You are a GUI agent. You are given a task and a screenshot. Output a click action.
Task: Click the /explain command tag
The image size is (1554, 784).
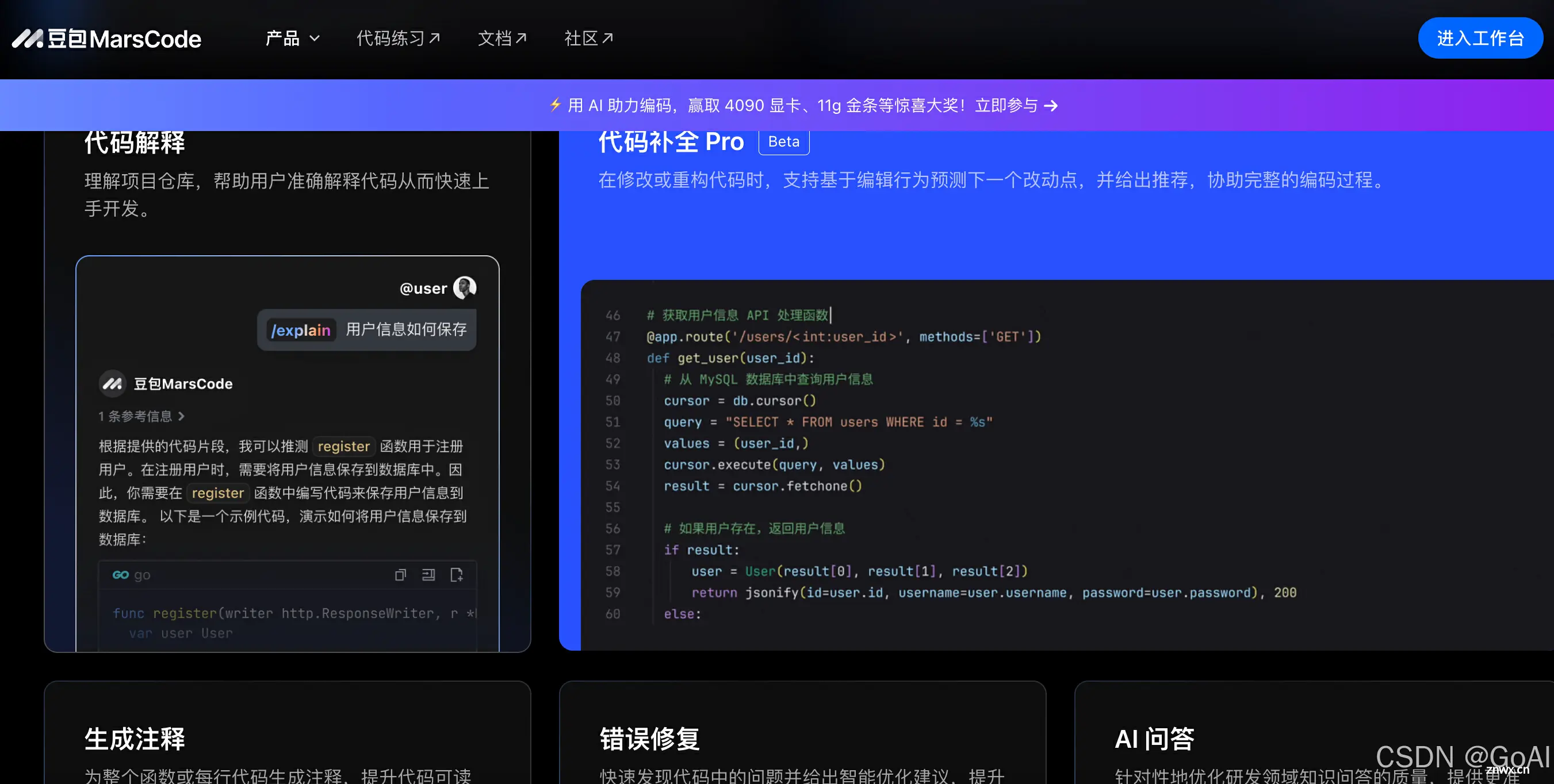[300, 330]
